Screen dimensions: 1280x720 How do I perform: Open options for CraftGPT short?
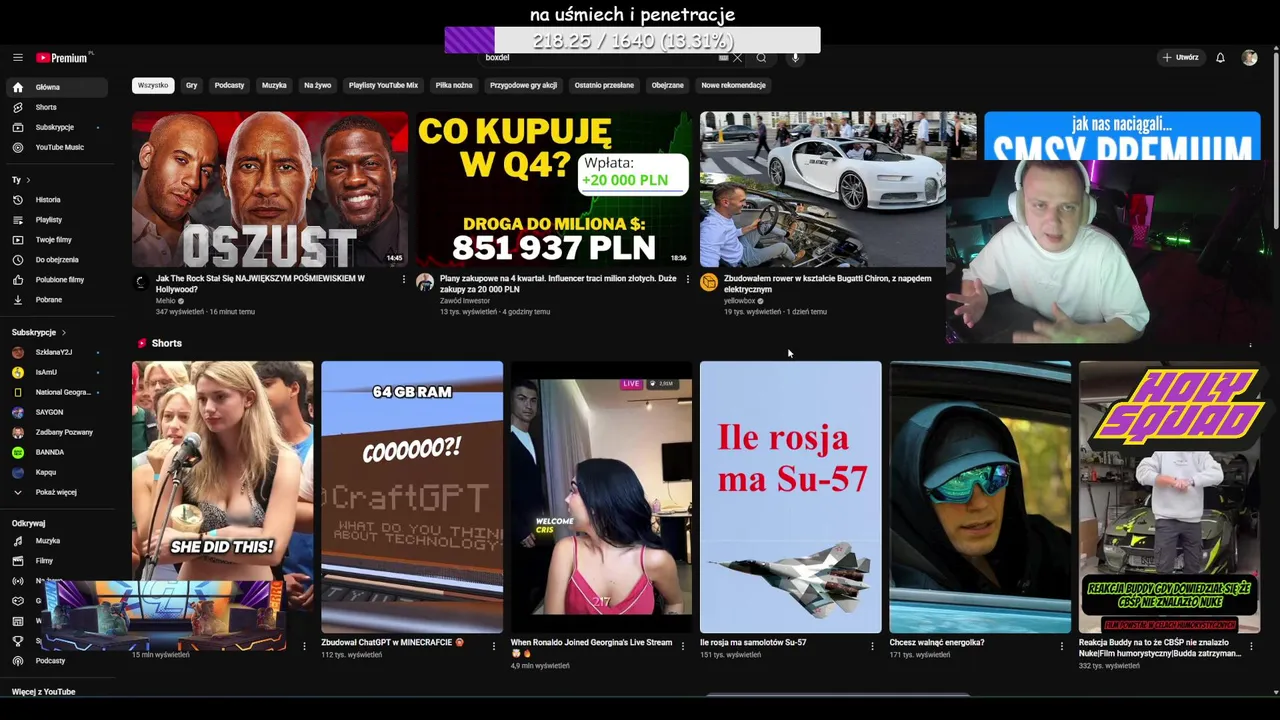(494, 646)
